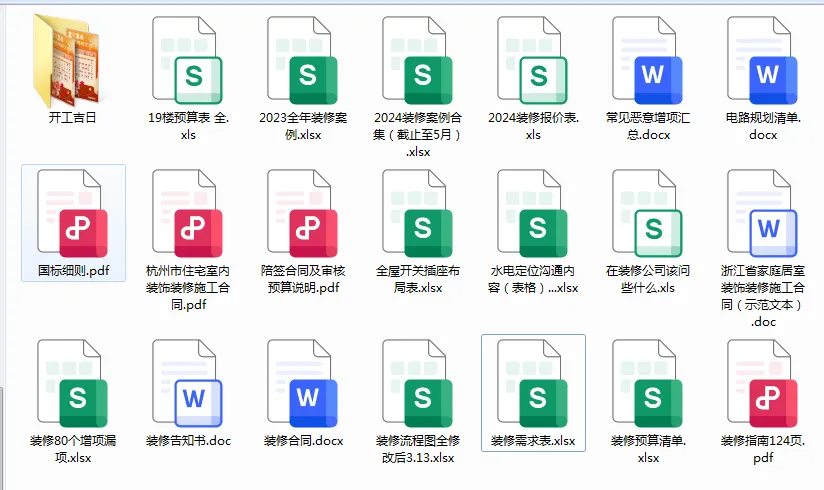
Task: Select the 2023全年装修案例.xlsx spreadsheet icon
Action: [302, 60]
